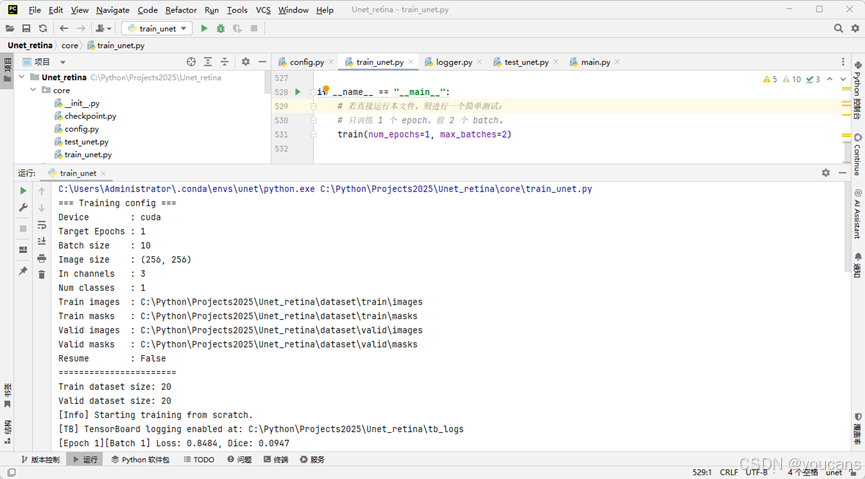This screenshot has height=479, width=865.
Task: Open the Python 软件包 tool window
Action: tap(140, 459)
